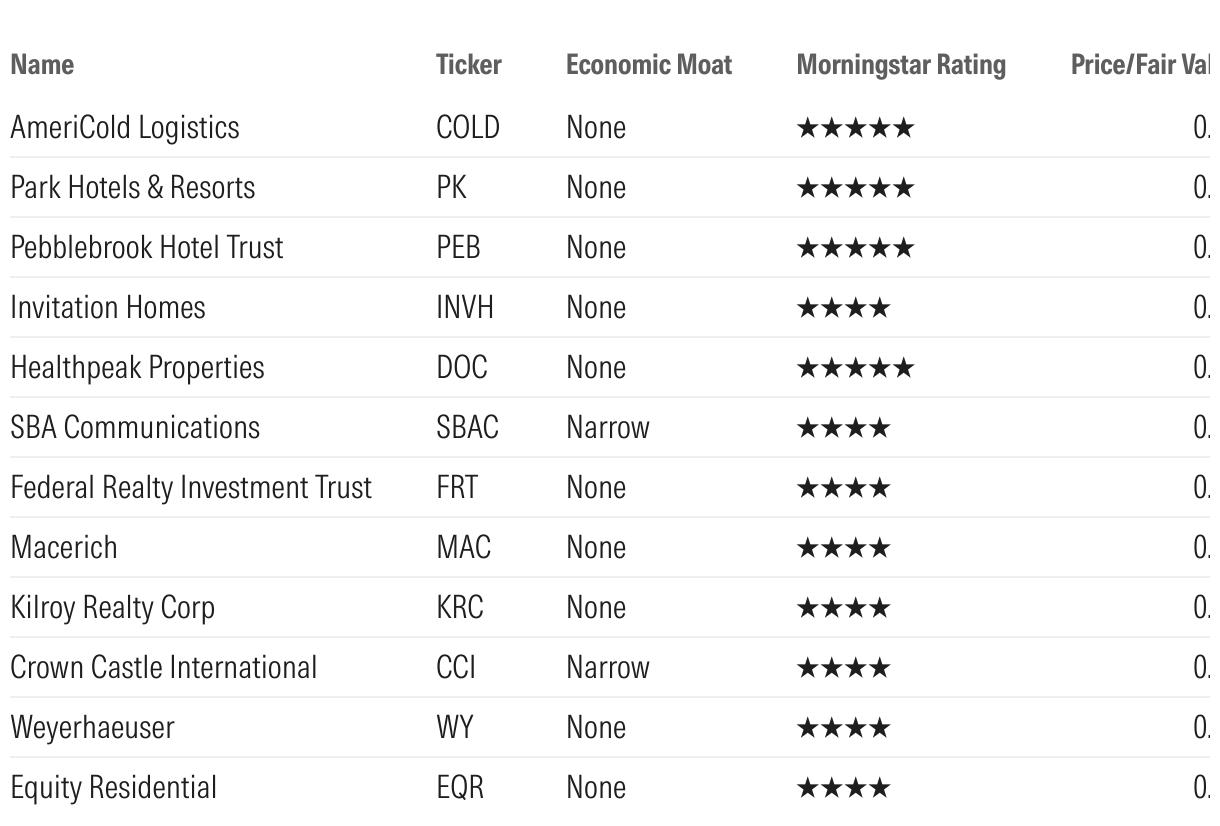Open SBA Communications company name
1220x826 pixels.
click(134, 428)
